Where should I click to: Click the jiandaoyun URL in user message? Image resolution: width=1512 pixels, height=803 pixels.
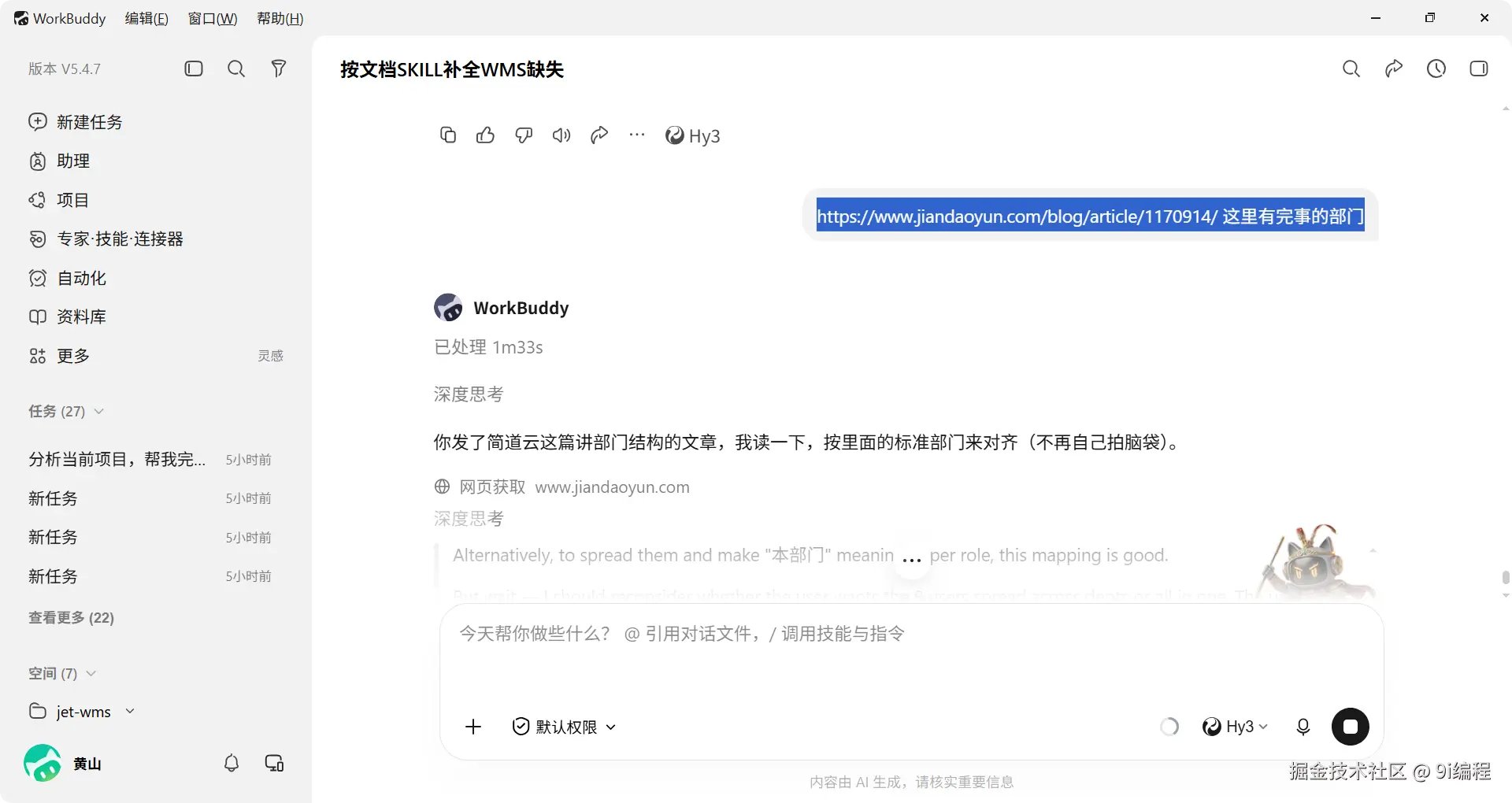[1017, 216]
